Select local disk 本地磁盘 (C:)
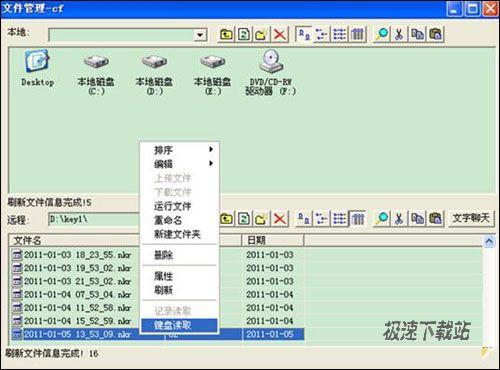 click(96, 74)
